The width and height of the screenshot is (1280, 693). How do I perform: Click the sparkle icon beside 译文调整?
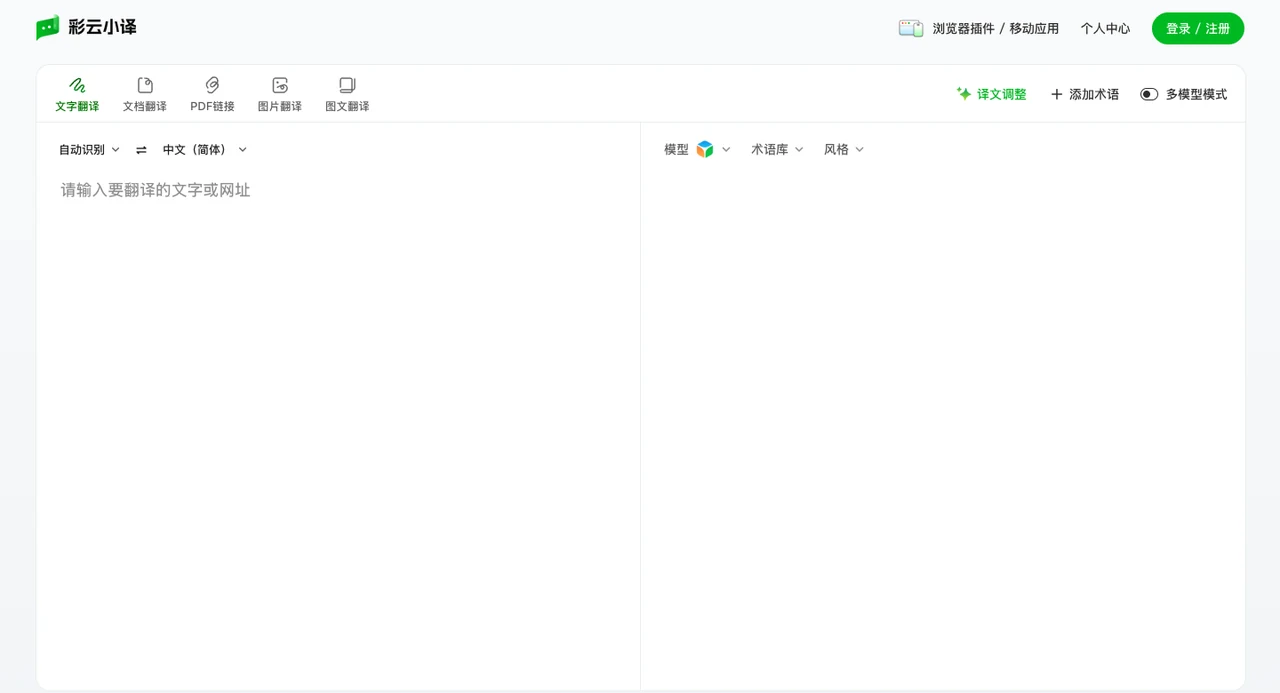pos(964,93)
